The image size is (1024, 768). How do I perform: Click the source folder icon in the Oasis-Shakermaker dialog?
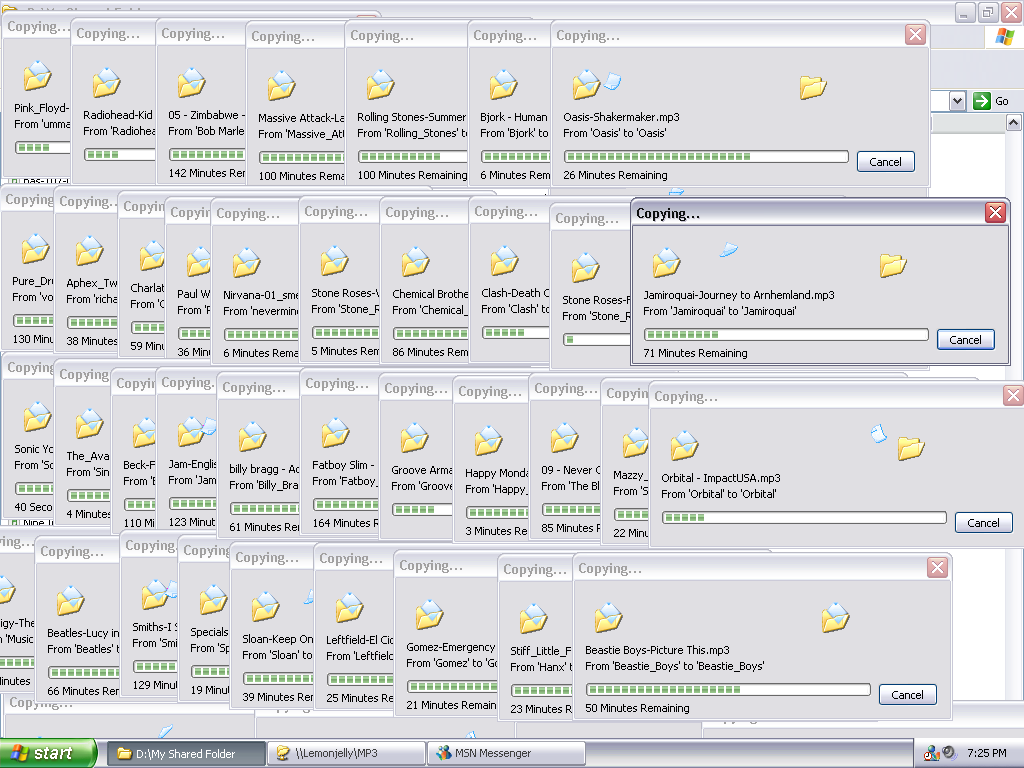(586, 84)
